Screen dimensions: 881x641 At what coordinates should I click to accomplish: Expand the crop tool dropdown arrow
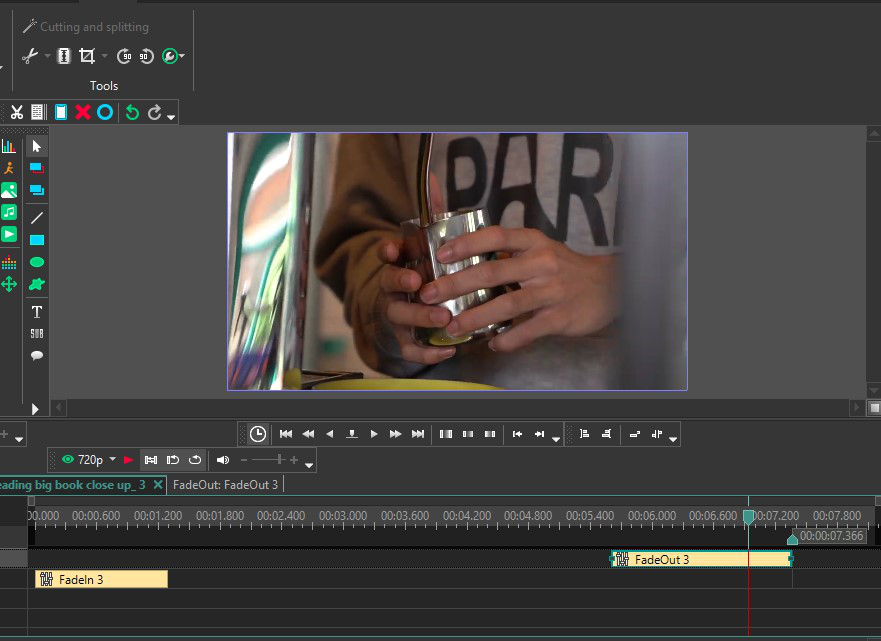click(x=105, y=56)
